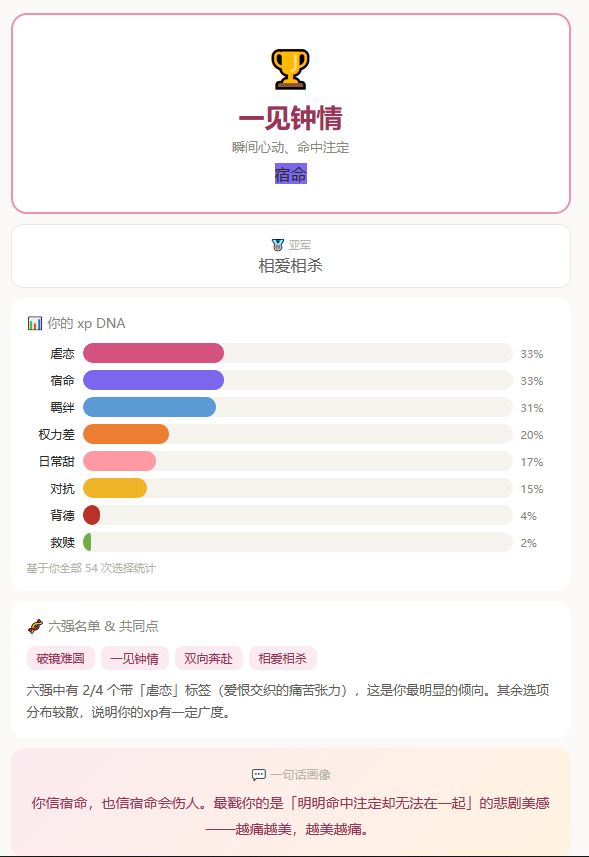Click the yellow 对抗 progress bar
This screenshot has width=589, height=857.
point(115,488)
